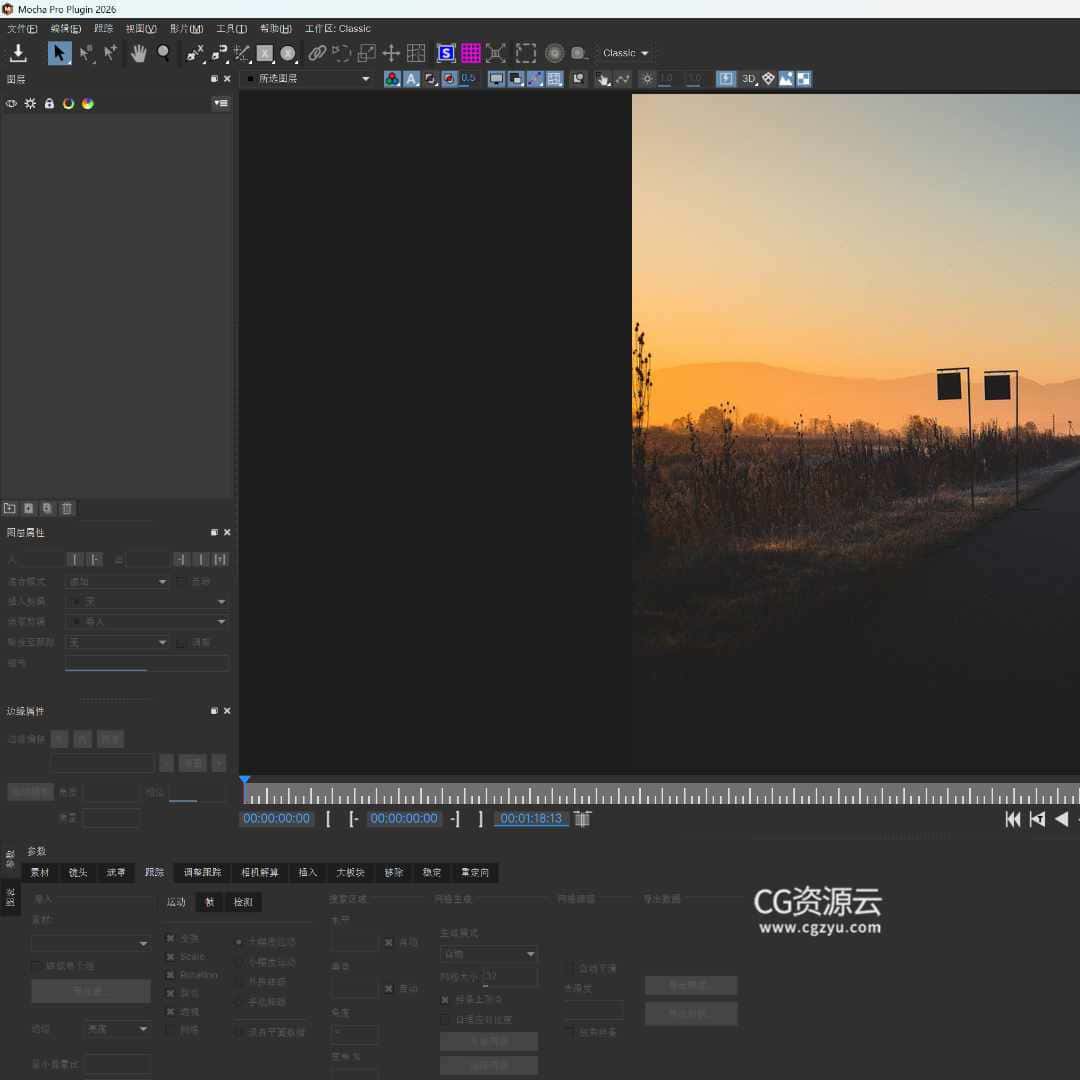Open the layer selection dropdown above the viewer
1080x1080 pixels.
[x=308, y=79]
